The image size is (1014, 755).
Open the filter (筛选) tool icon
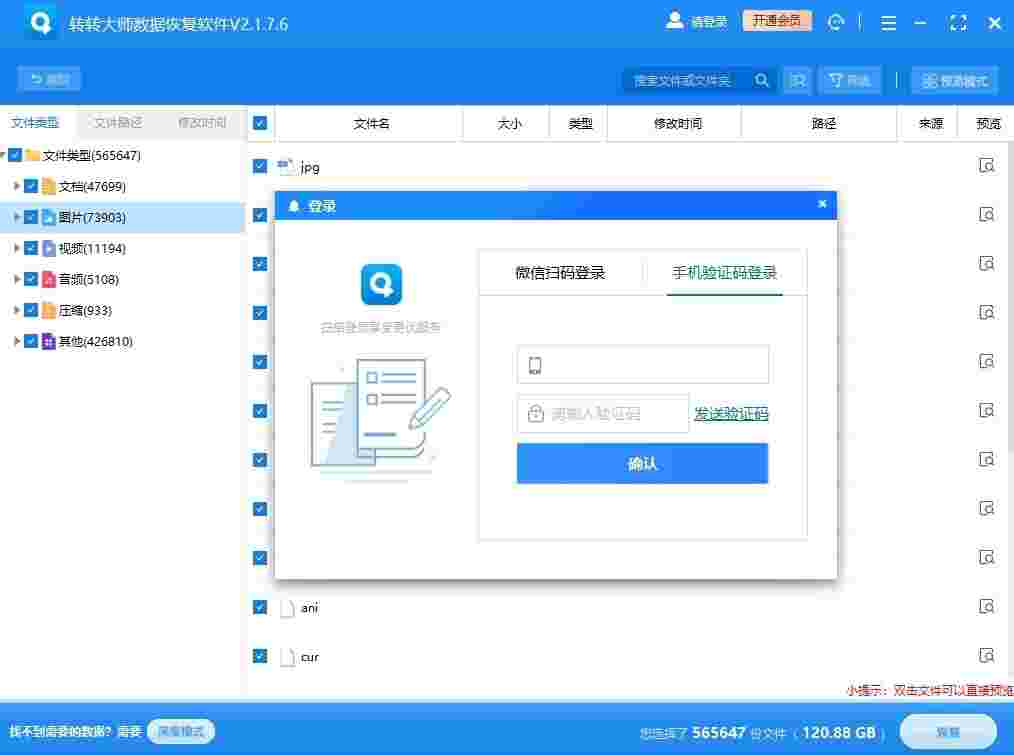849,79
